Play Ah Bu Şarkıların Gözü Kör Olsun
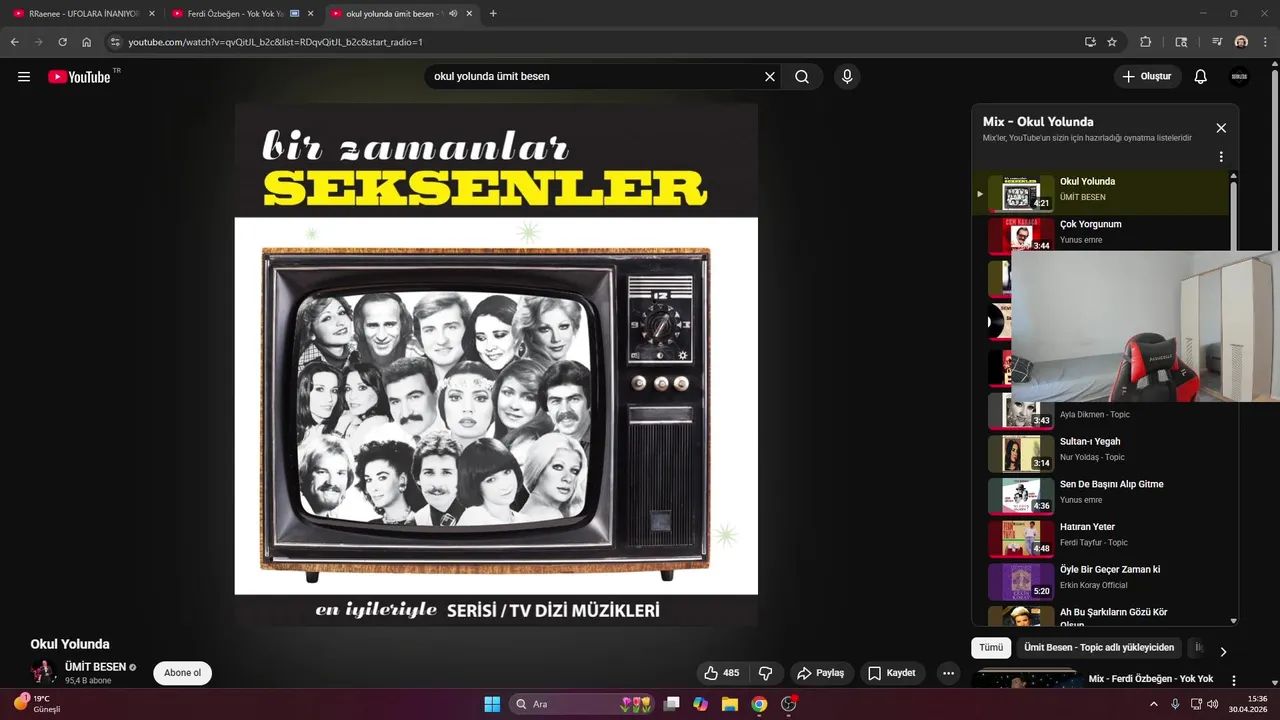Viewport: 1280px width, 720px height. [1101, 616]
